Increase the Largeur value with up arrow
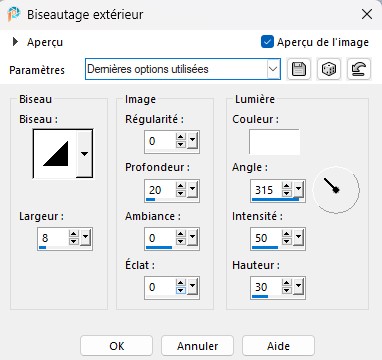 pyautogui.click(x=74, y=234)
